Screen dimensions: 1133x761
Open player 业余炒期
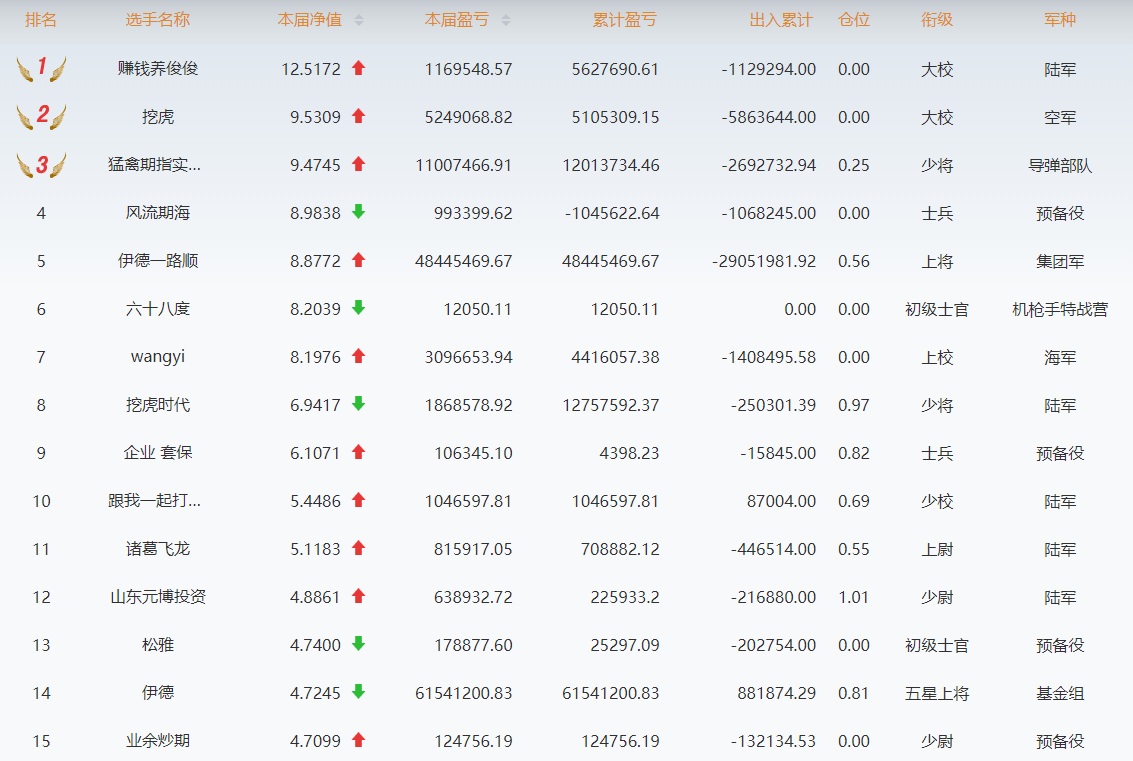point(158,741)
